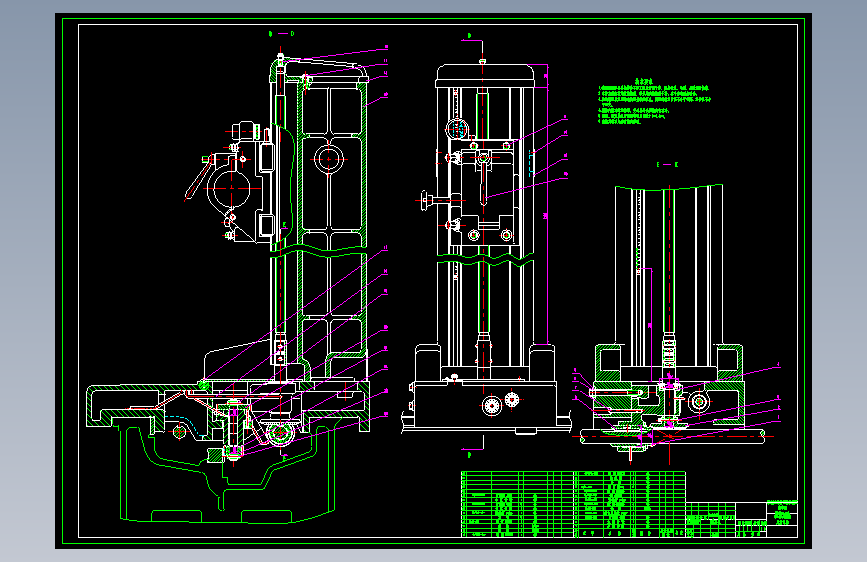The image size is (867, 562).
Task: Click the D—D section view label
Action: (281, 34)
